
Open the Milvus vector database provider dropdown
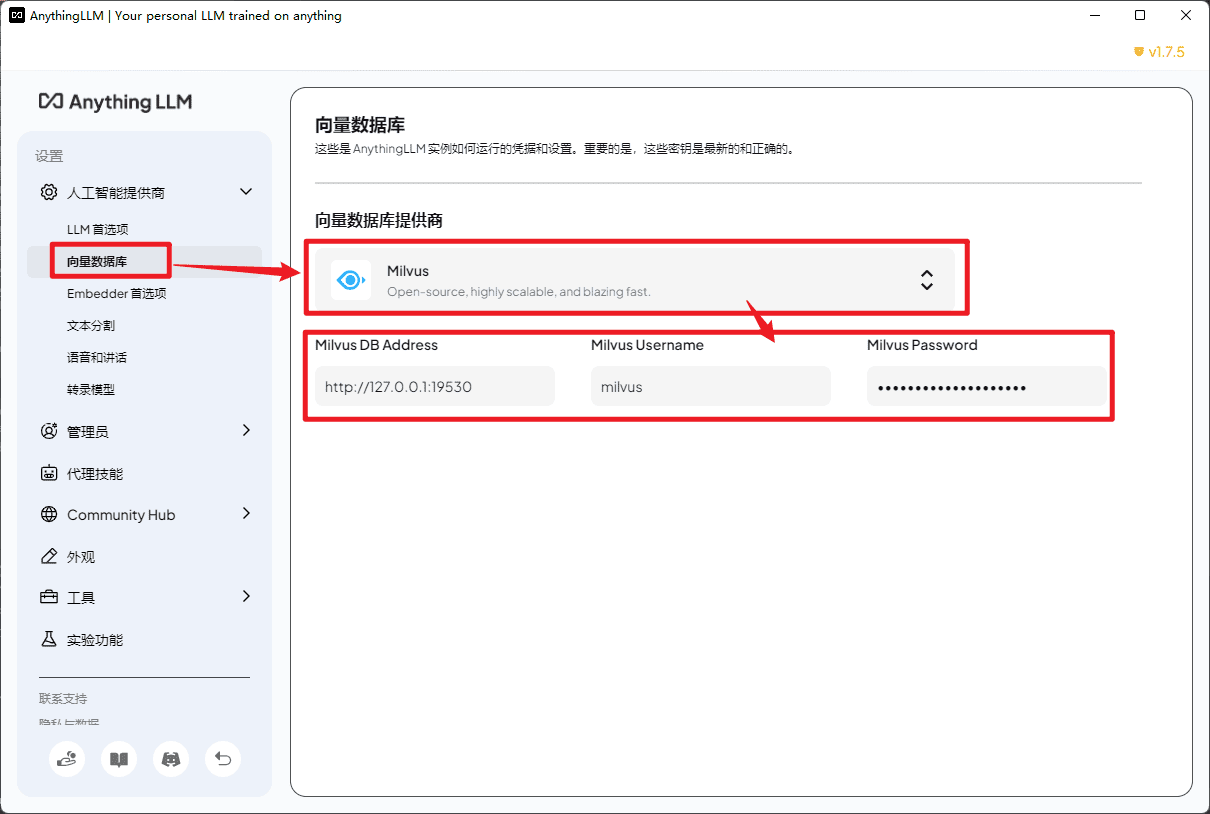[x=634, y=280]
